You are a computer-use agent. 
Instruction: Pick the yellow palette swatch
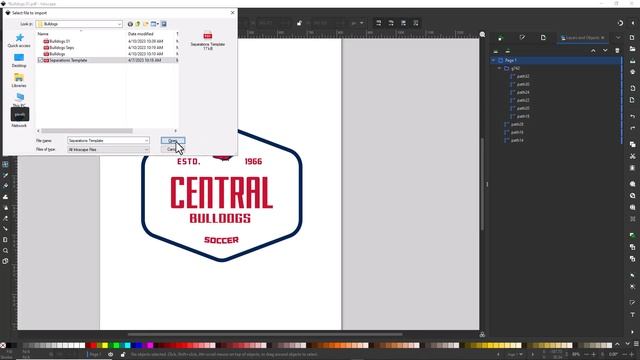(105, 345)
